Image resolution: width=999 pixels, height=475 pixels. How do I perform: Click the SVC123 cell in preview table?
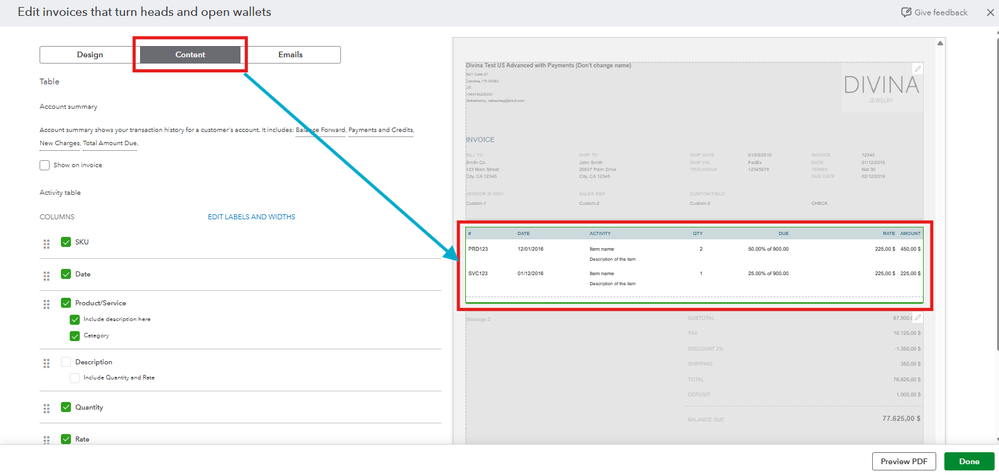pyautogui.click(x=478, y=273)
